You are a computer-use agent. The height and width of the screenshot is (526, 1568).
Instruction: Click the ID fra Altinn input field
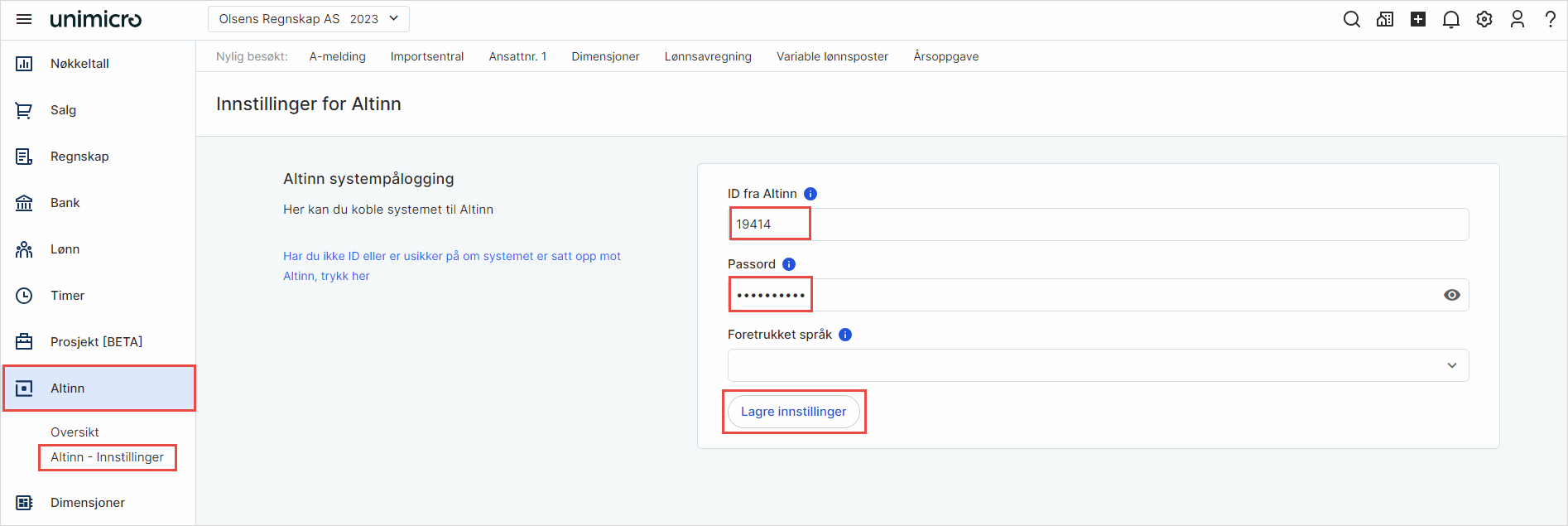click(1098, 224)
